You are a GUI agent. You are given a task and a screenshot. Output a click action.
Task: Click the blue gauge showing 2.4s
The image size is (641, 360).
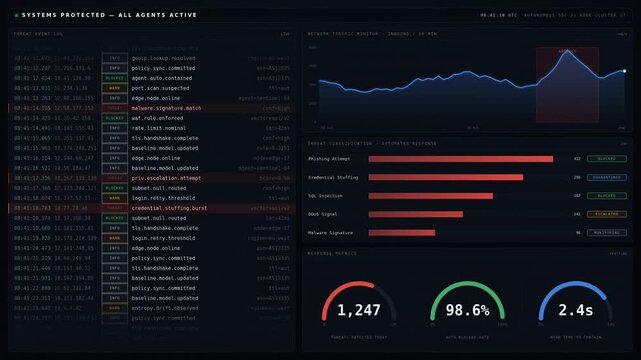click(576, 302)
